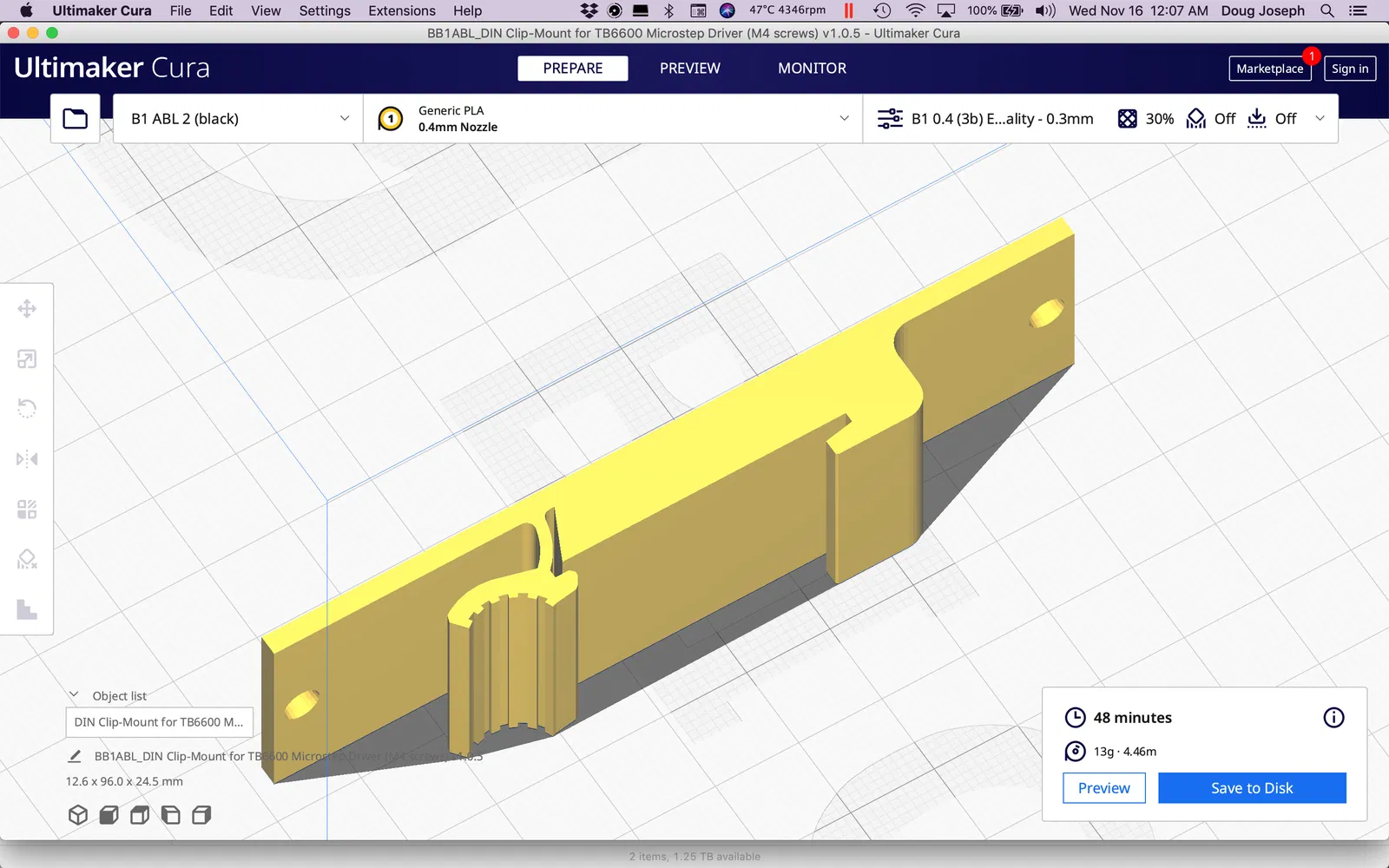1389x868 pixels.
Task: Switch to the PREVIEW stage
Action: pos(690,69)
